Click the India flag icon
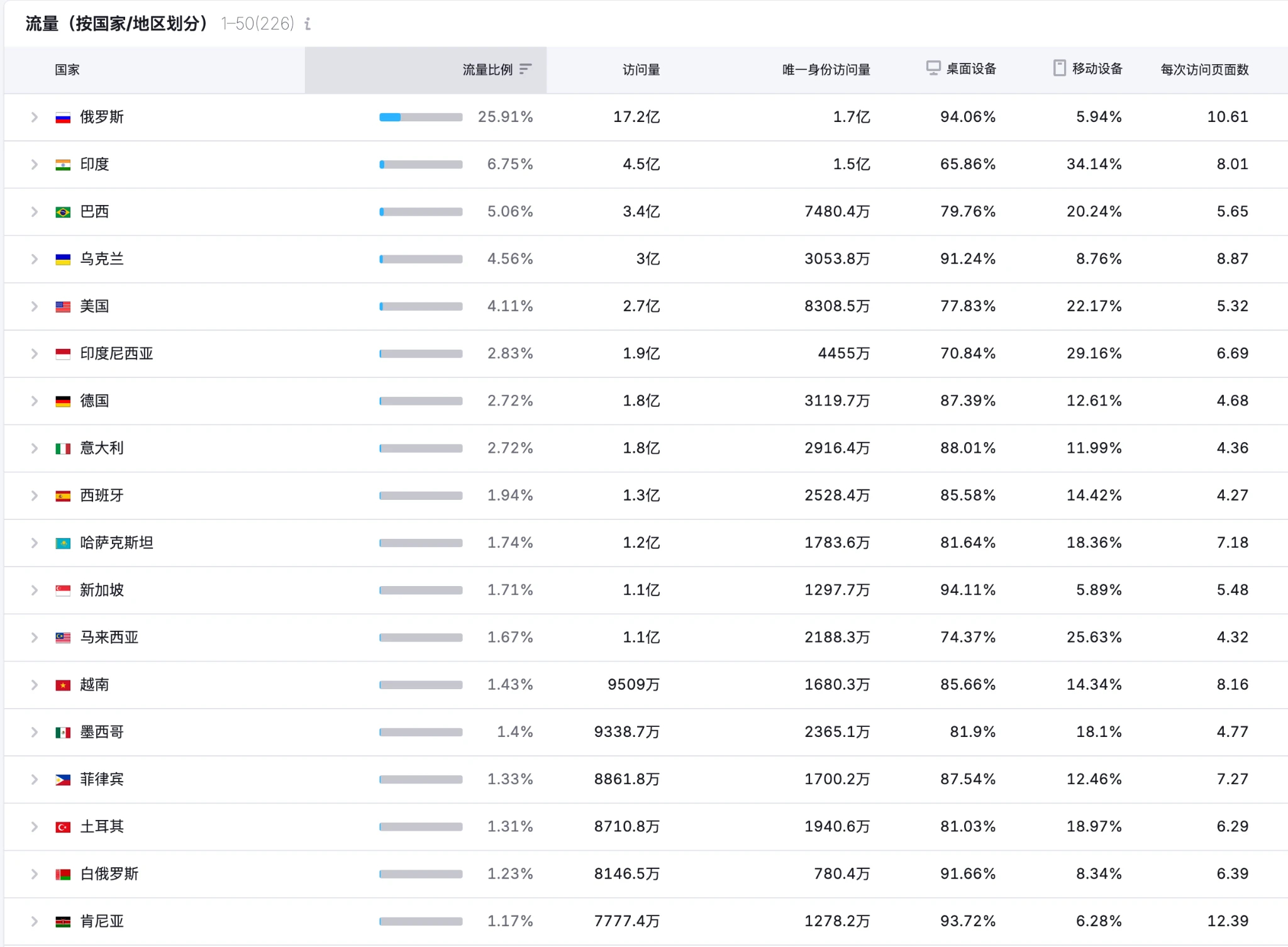 [62, 164]
